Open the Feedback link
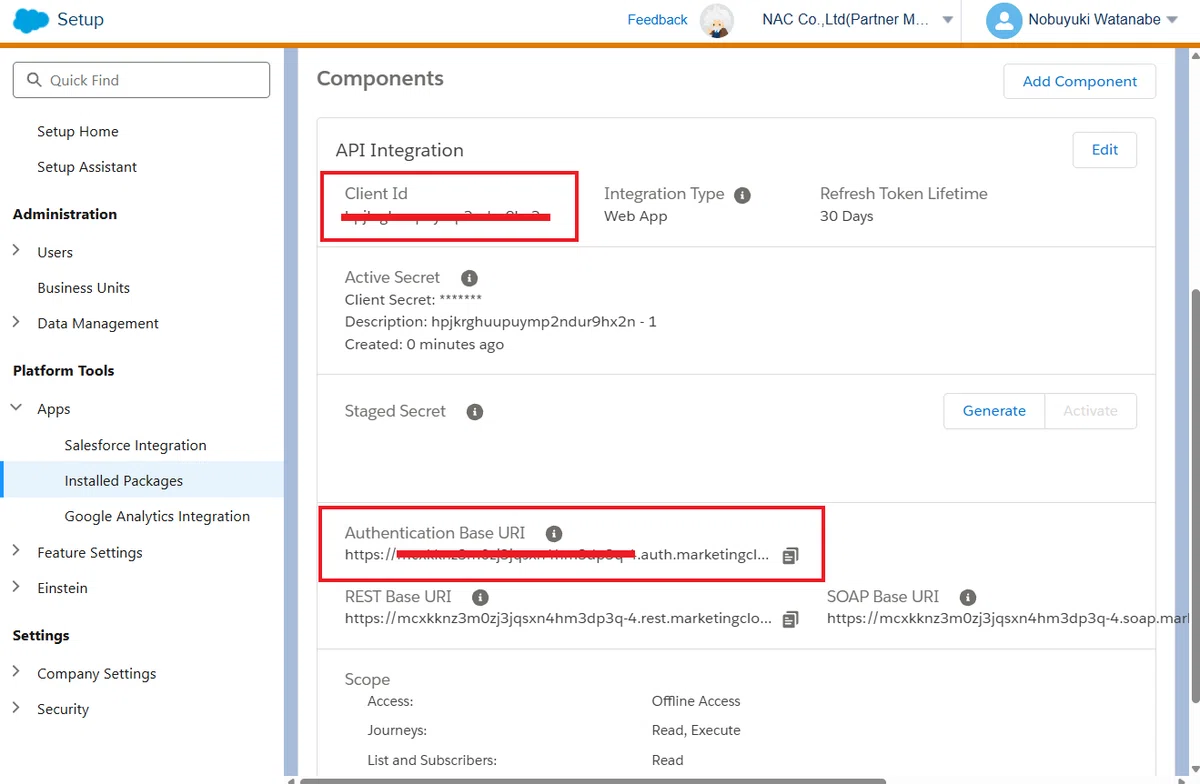The image size is (1200, 784). click(657, 20)
